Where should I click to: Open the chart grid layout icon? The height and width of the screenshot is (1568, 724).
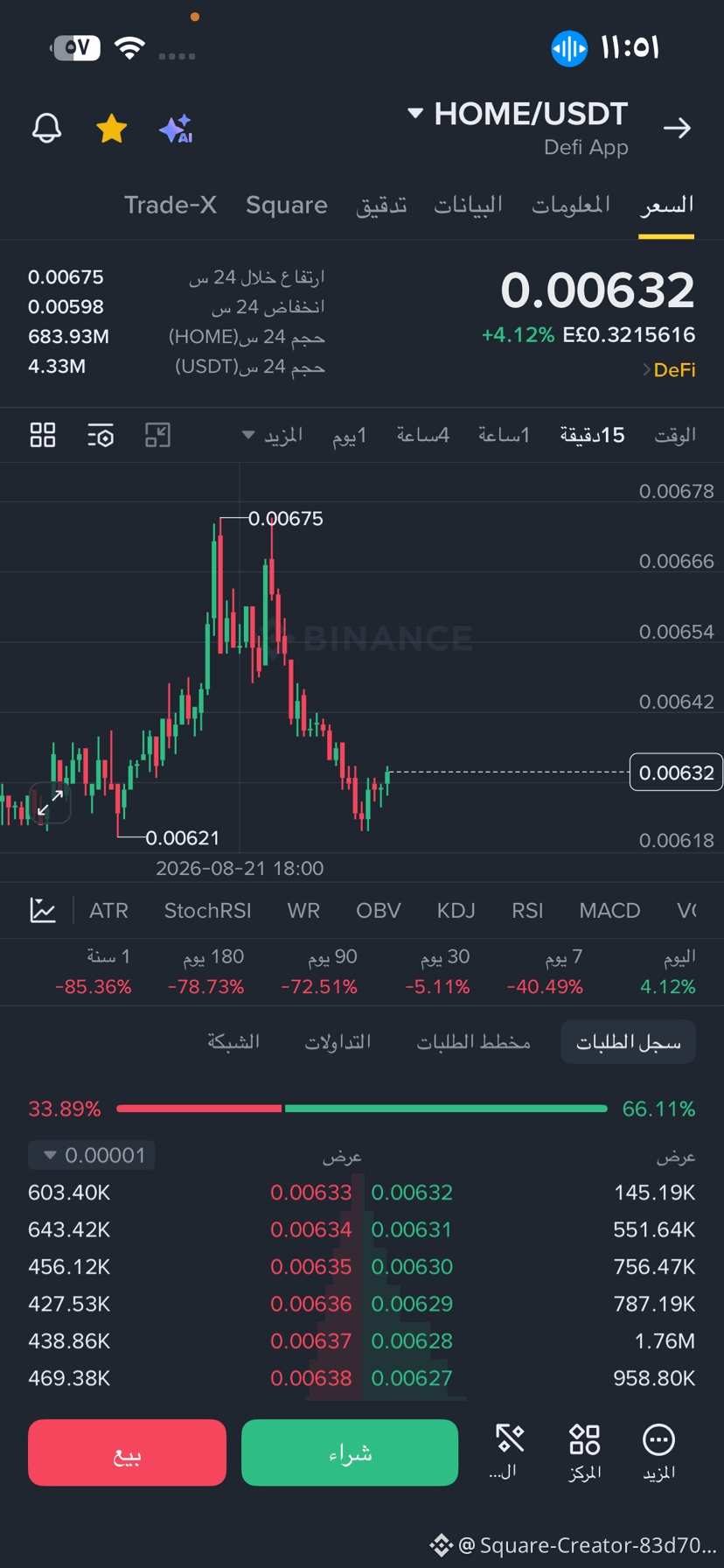tap(43, 435)
